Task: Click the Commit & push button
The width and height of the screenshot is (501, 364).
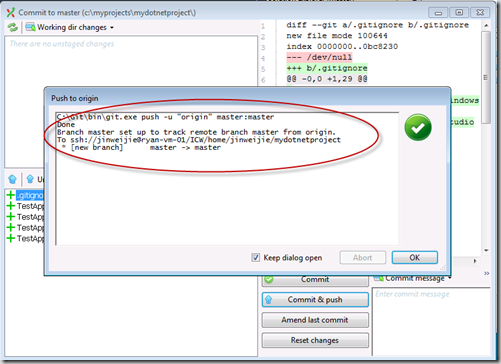Action: [315, 300]
